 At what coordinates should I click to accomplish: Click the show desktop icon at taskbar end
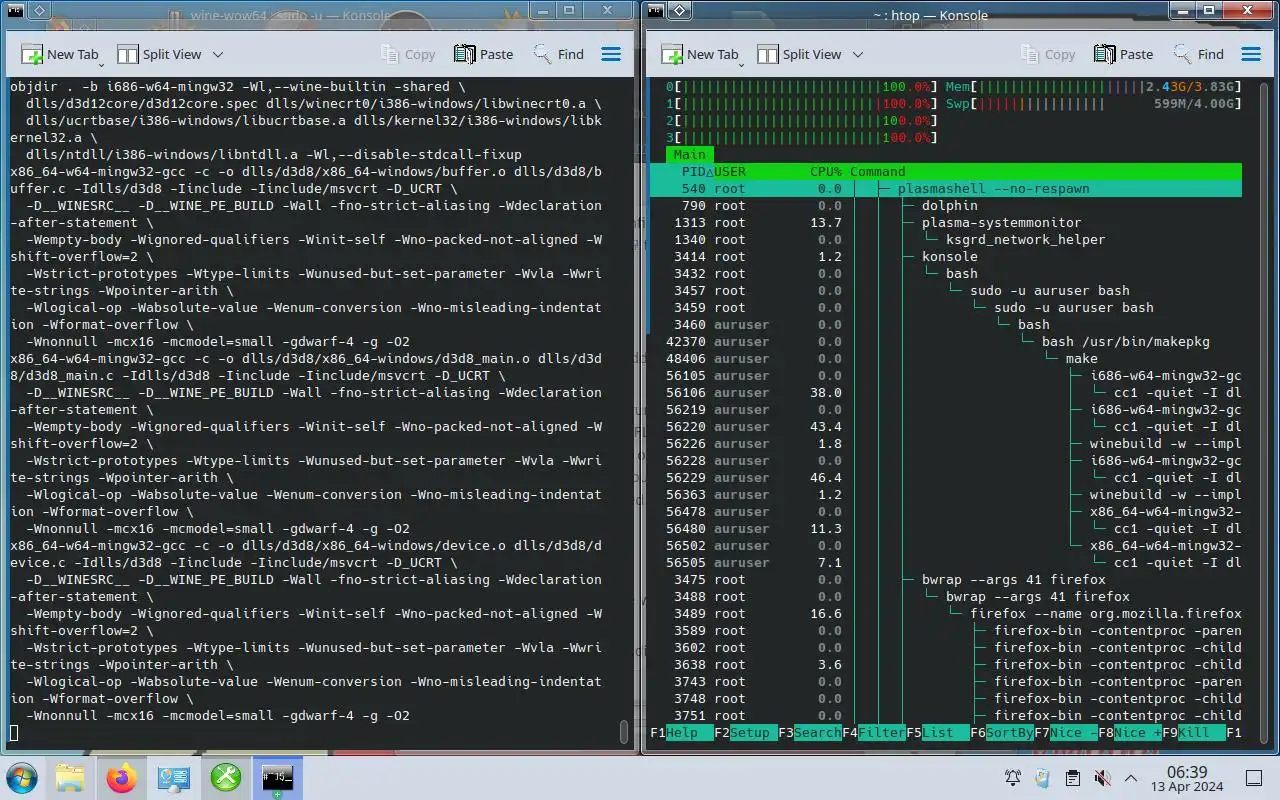tap(1254, 778)
